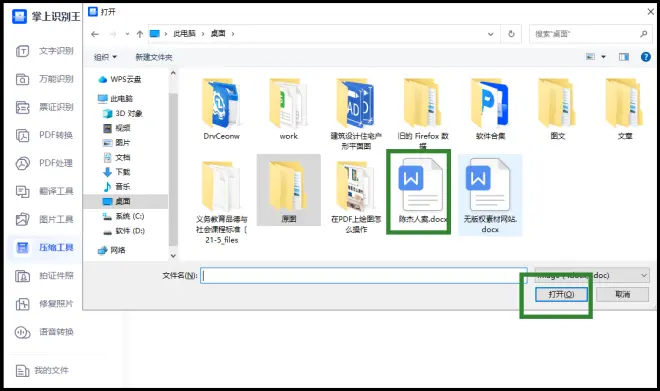The height and width of the screenshot is (391, 660).
Task: Open 票证识别 in the sidebar
Action: [x=44, y=107]
